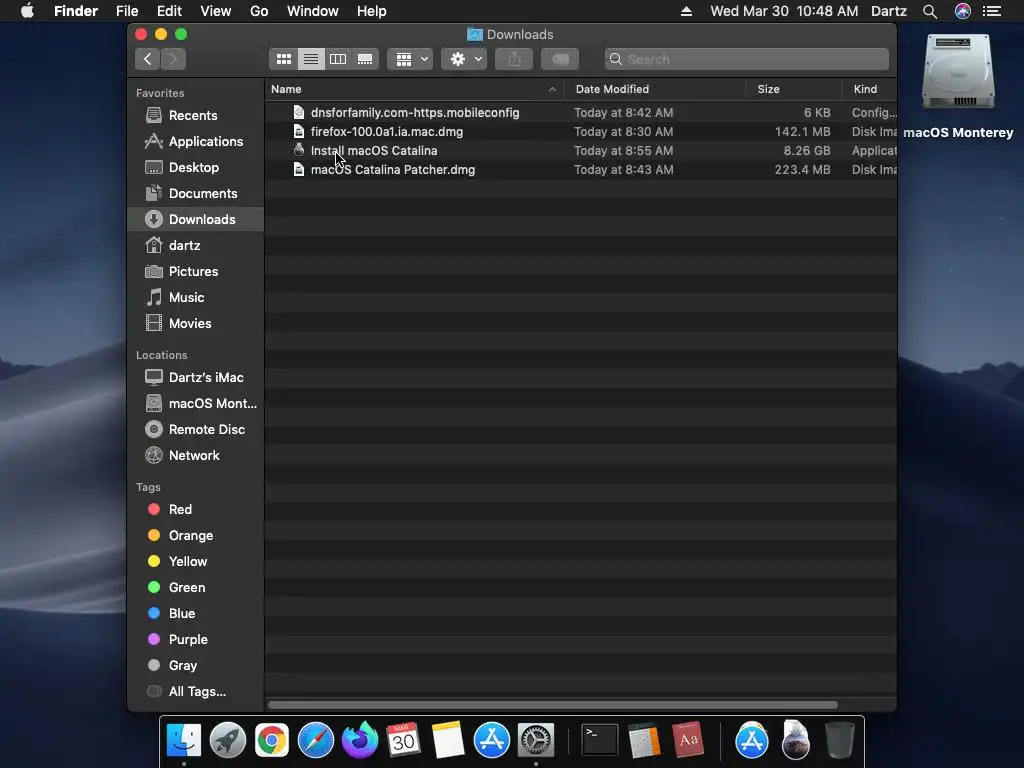Open Movies in the sidebar
This screenshot has height=768, width=1024.
[x=195, y=324]
